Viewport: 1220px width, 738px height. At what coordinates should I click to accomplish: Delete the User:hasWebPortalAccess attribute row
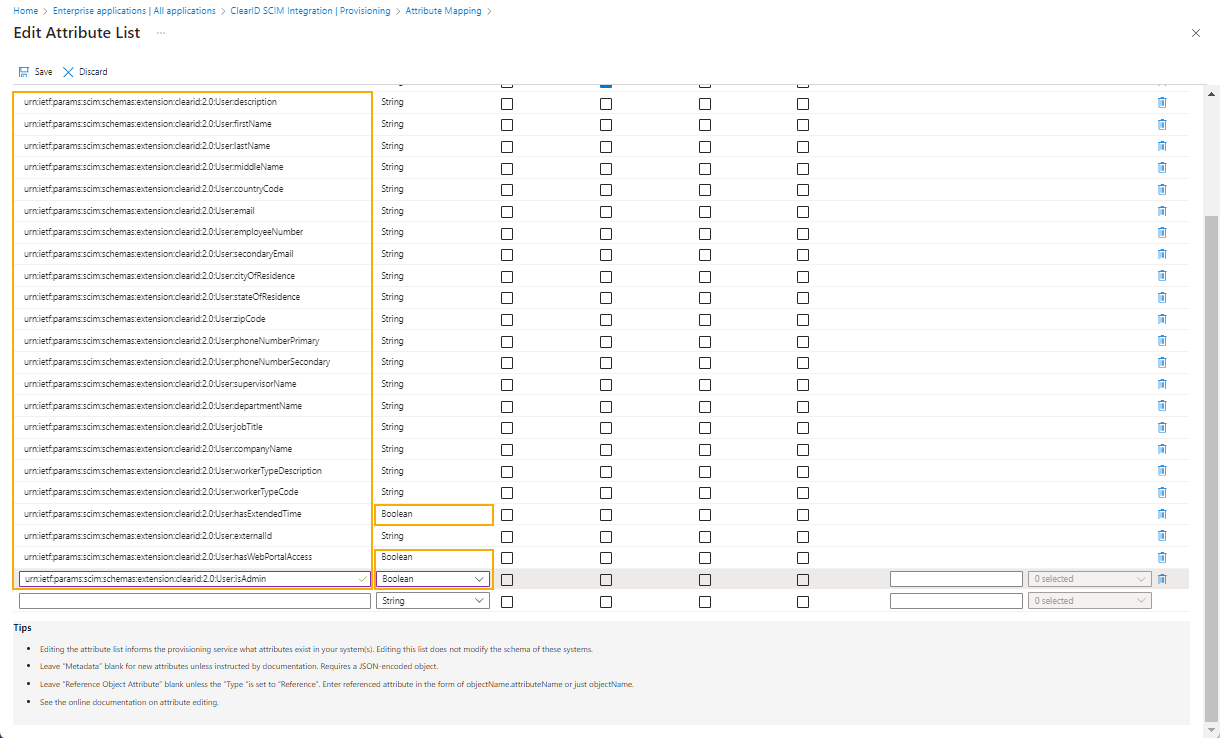coord(1161,557)
